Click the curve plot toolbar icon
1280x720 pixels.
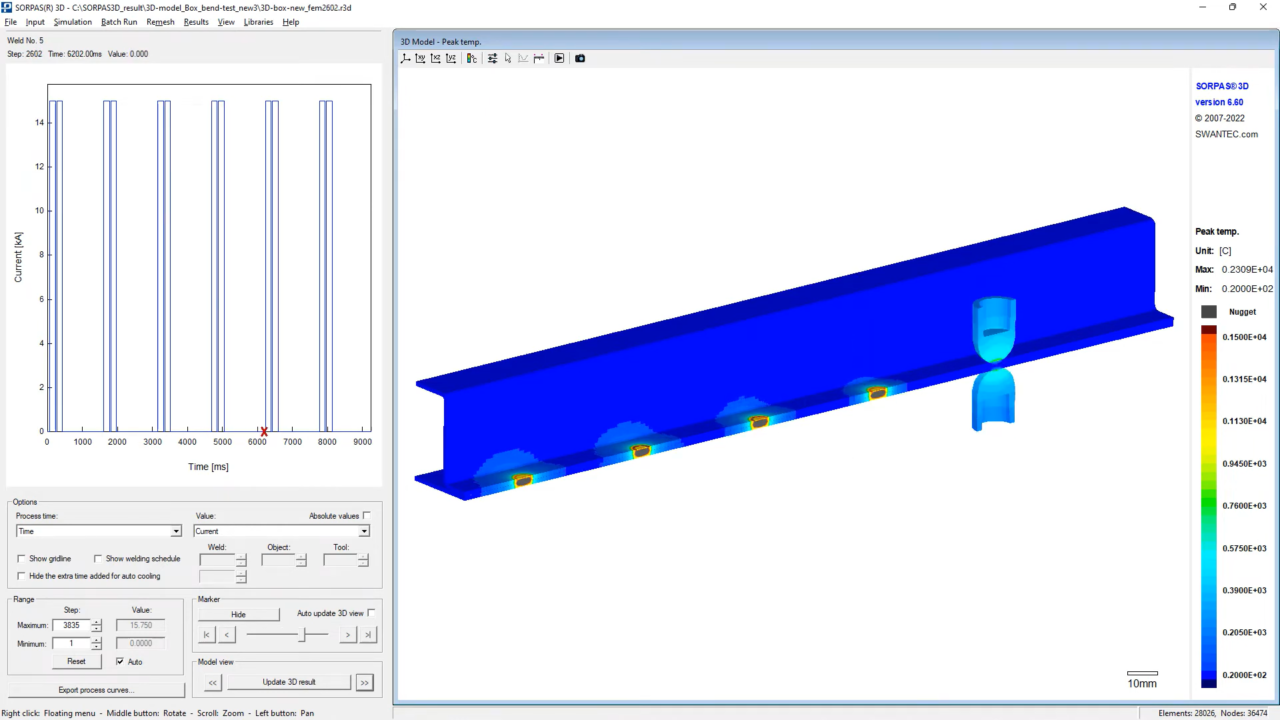point(523,58)
